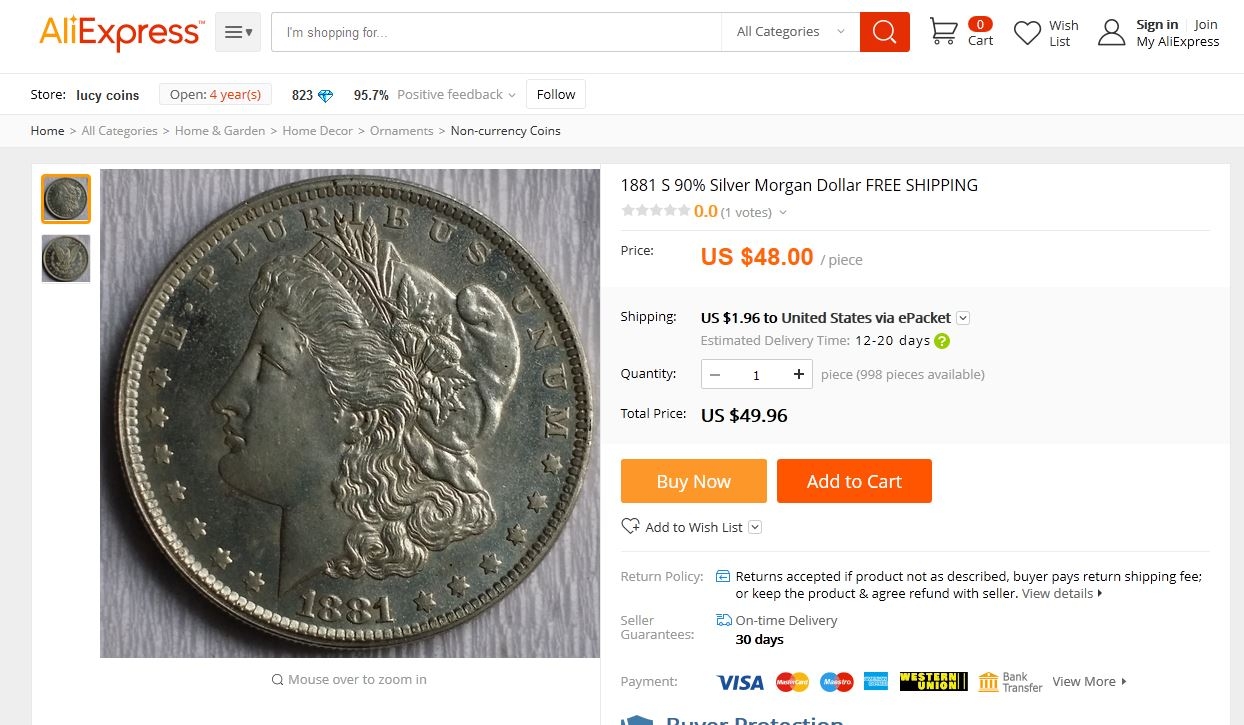Viewport: 1244px width, 725px height.
Task: Click the green delivery time help icon
Action: (941, 341)
